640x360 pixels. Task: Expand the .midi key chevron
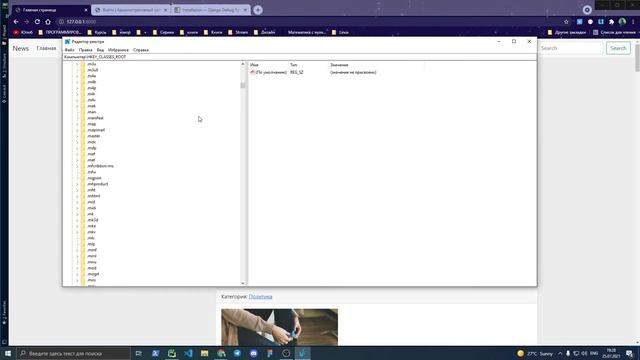tap(77, 208)
